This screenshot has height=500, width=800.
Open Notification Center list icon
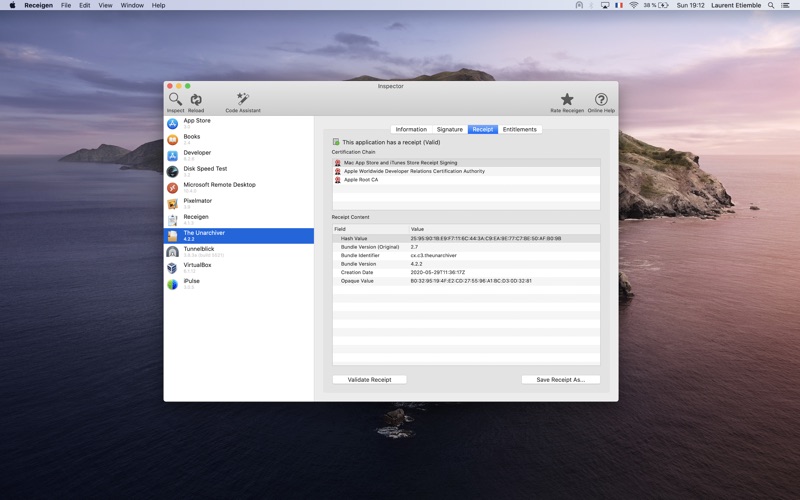(x=785, y=5)
